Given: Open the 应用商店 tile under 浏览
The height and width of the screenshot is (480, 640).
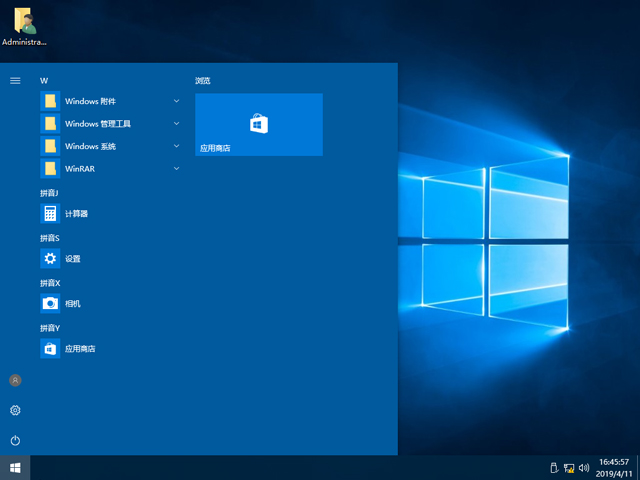Looking at the screenshot, I should (259, 124).
